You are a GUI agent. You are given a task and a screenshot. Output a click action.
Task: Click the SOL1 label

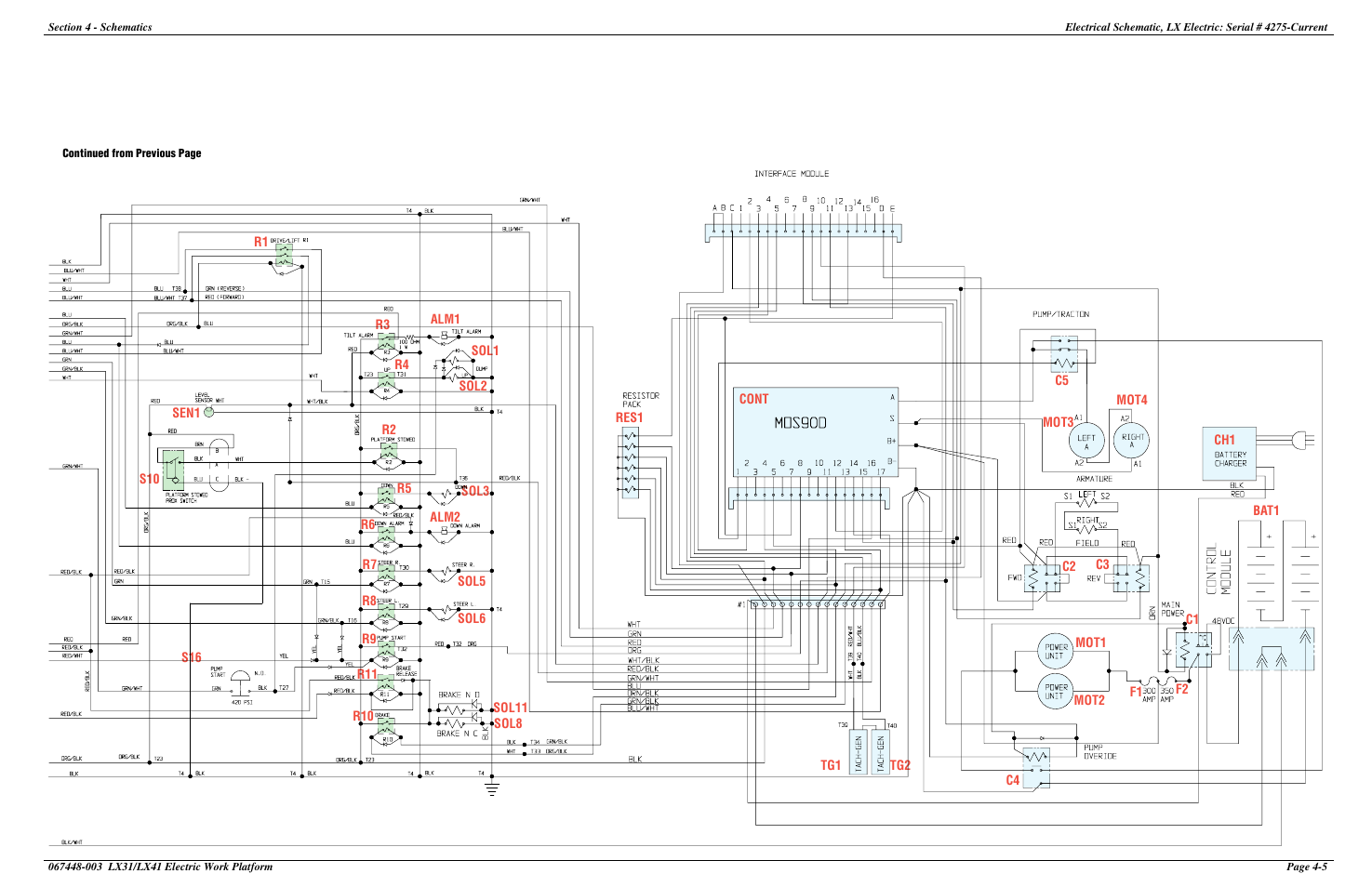pos(485,351)
